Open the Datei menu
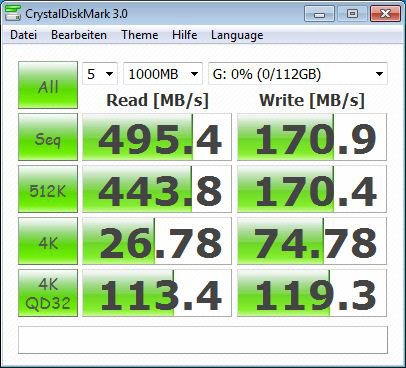The image size is (406, 368). tap(23, 35)
